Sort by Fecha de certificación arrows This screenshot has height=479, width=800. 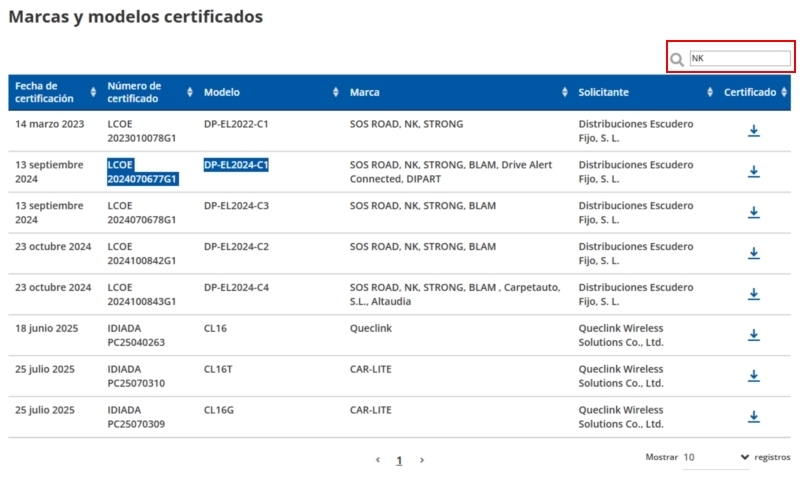93,92
